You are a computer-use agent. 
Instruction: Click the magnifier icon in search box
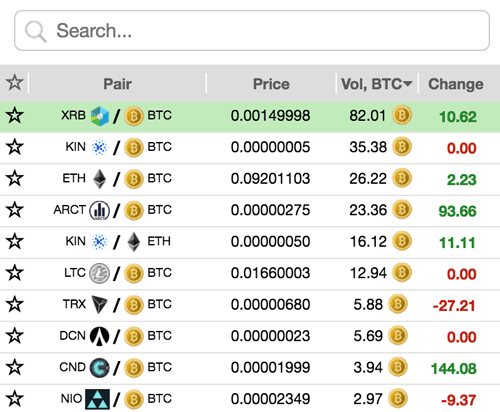click(x=36, y=32)
